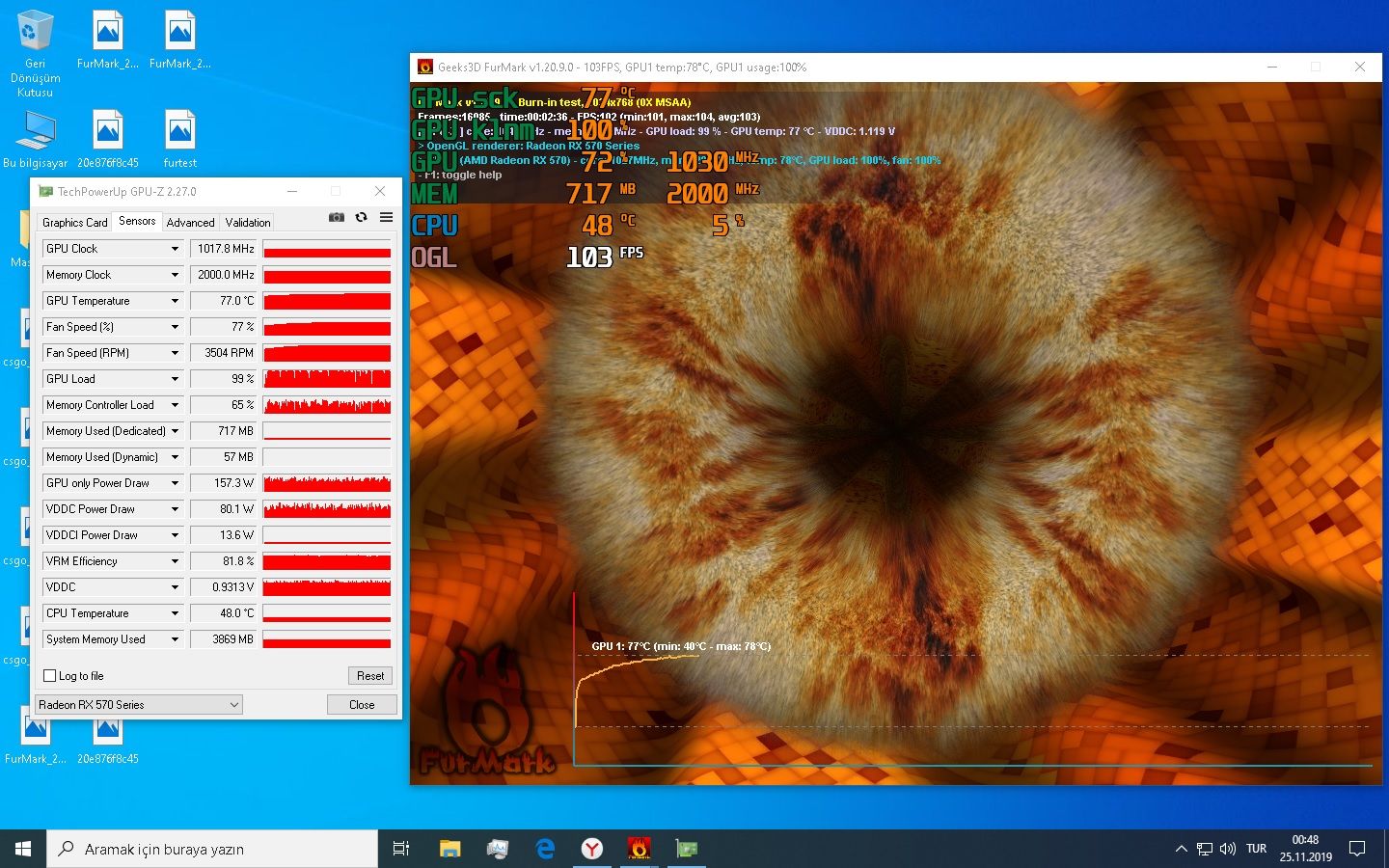Viewport: 1389px width, 868px height.
Task: Select the FurMark_2 icon directly above furtest
Action: pos(180,41)
